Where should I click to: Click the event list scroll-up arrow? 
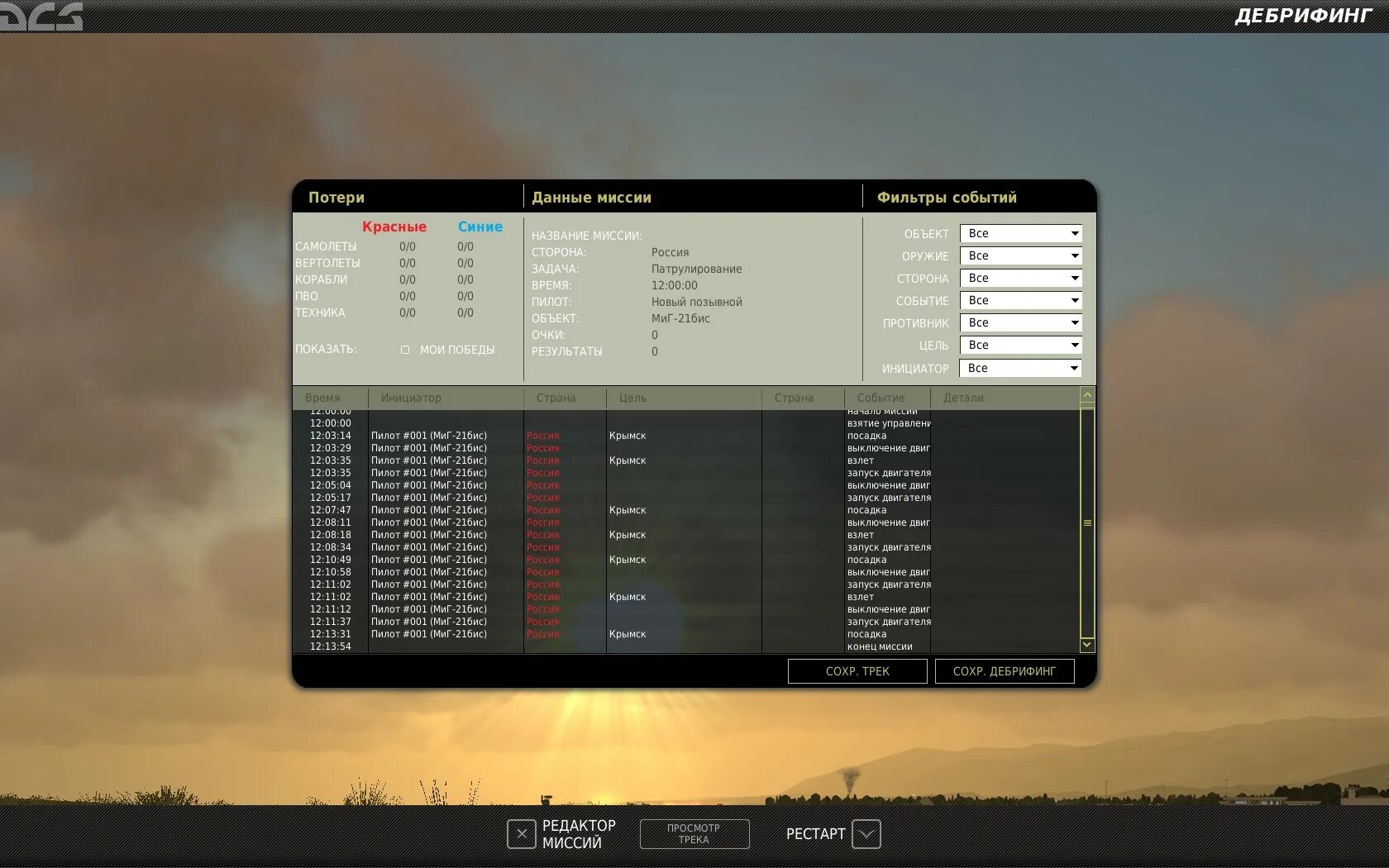[1087, 395]
